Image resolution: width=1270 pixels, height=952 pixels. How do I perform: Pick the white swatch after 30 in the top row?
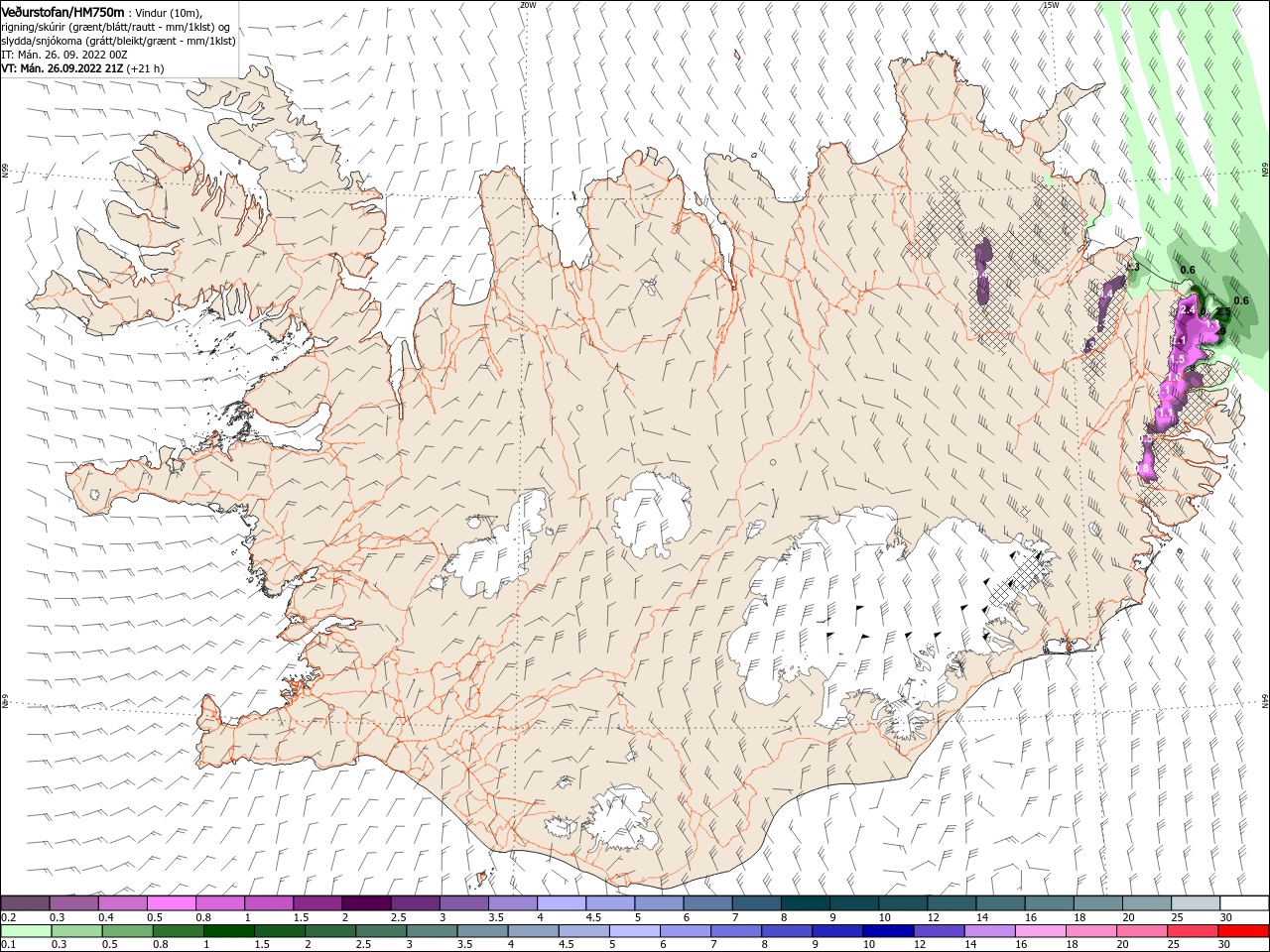1244,903
